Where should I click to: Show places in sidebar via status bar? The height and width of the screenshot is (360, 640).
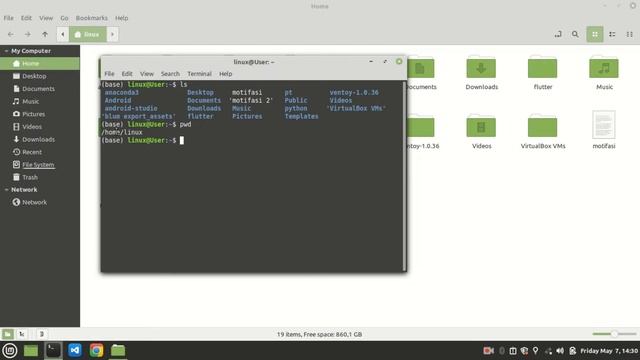point(7,334)
